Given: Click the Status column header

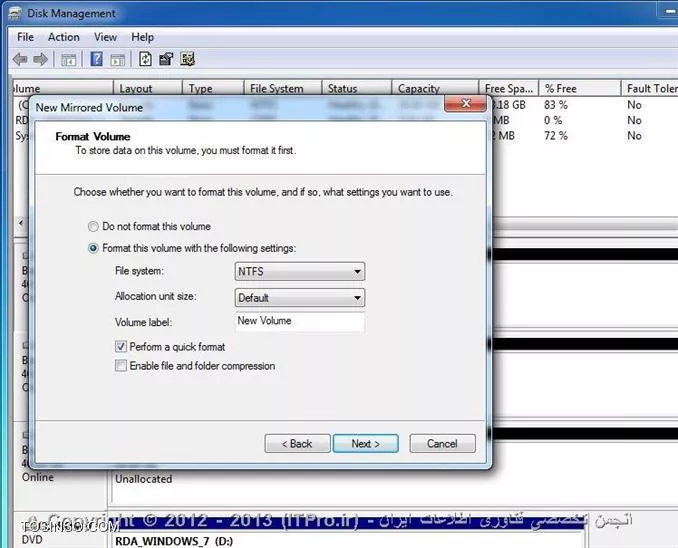Looking at the screenshot, I should coord(357,88).
